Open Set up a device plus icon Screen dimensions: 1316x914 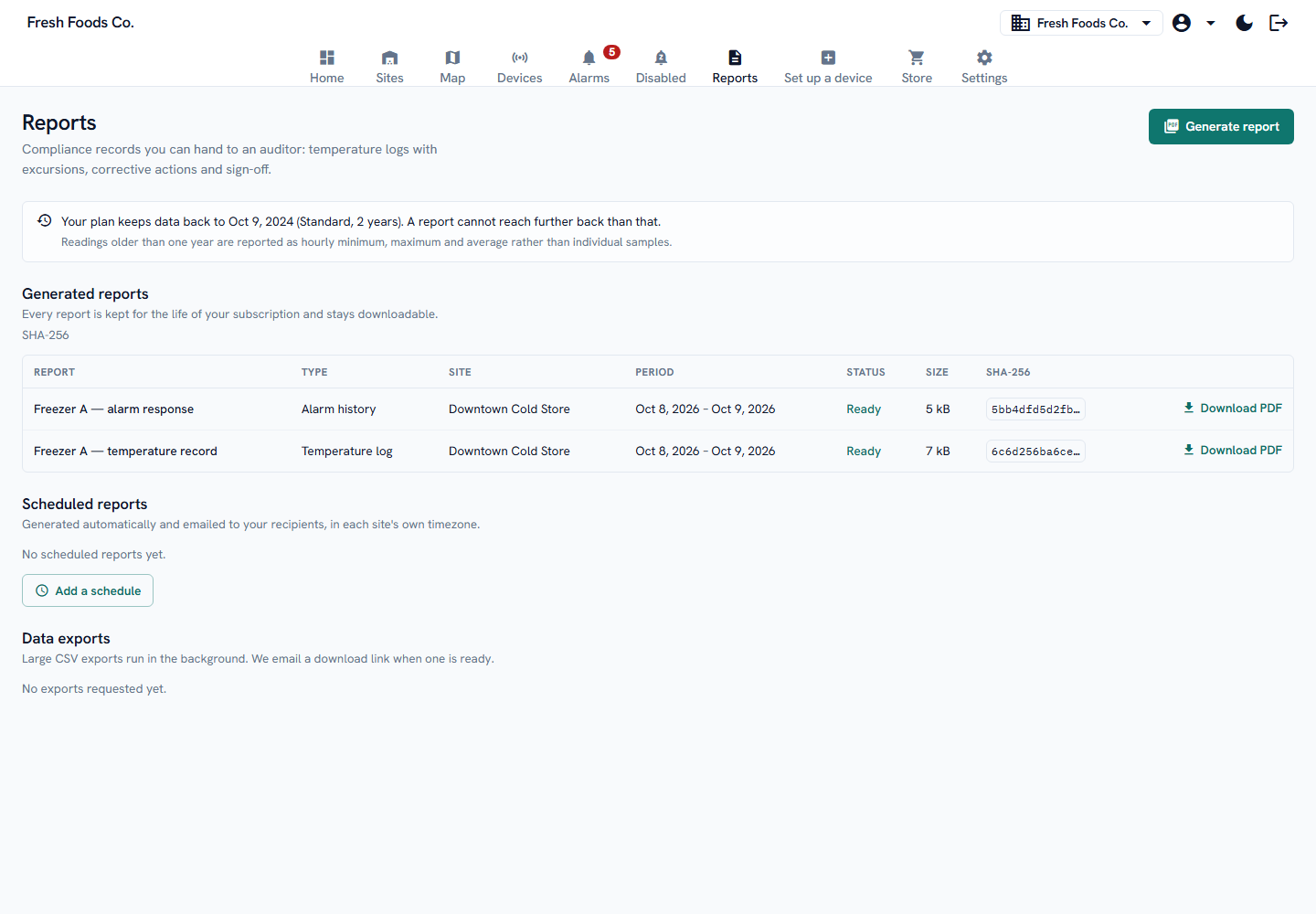828,58
